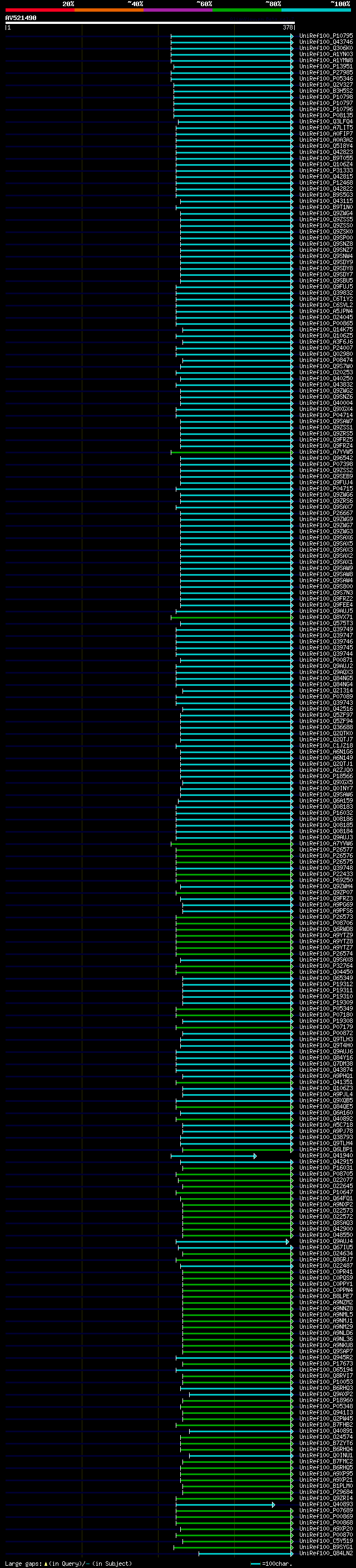Select the UniRef100_B9T1N0 entry

point(326,207)
